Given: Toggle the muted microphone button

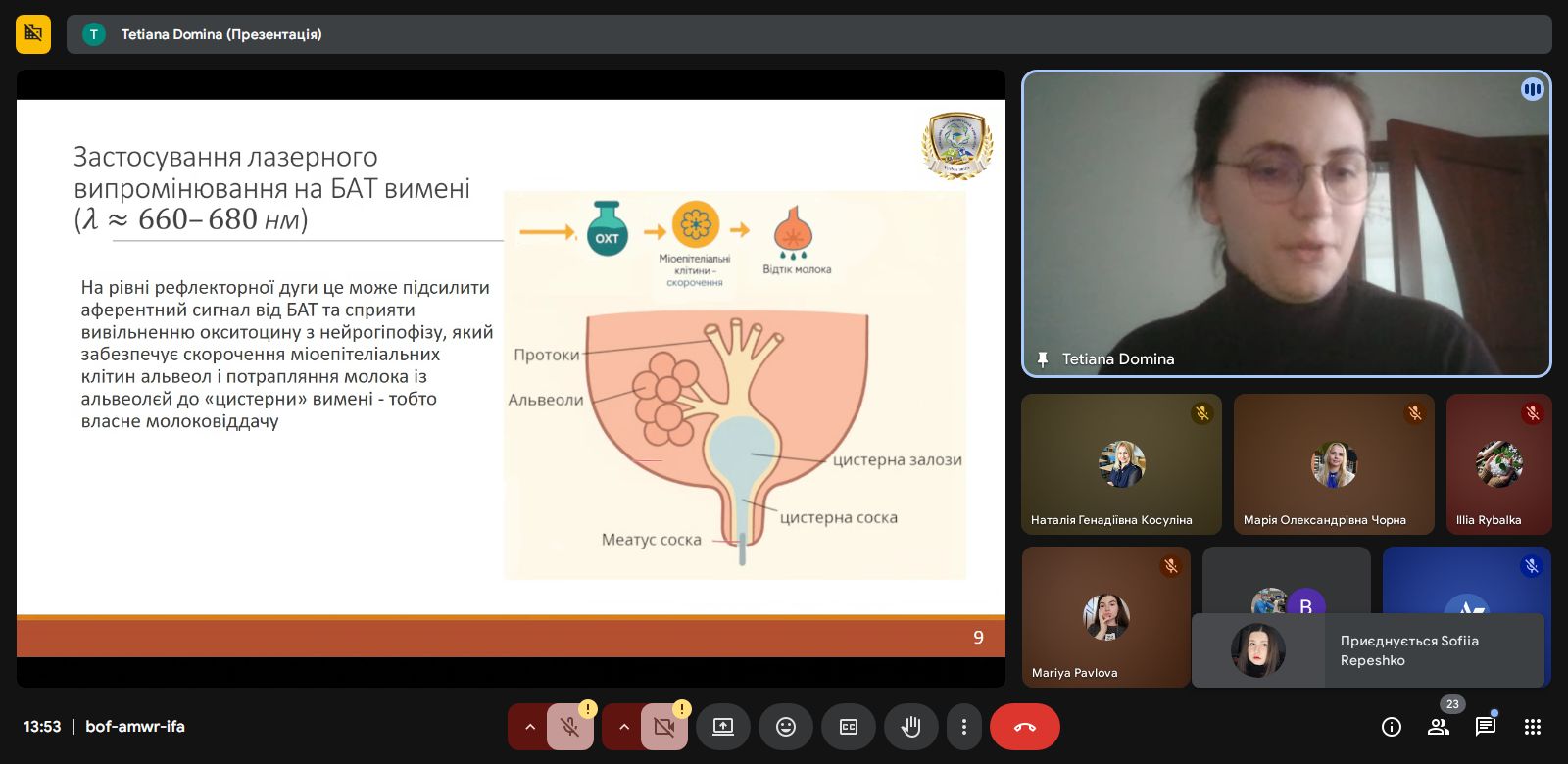Looking at the screenshot, I should point(569,727).
